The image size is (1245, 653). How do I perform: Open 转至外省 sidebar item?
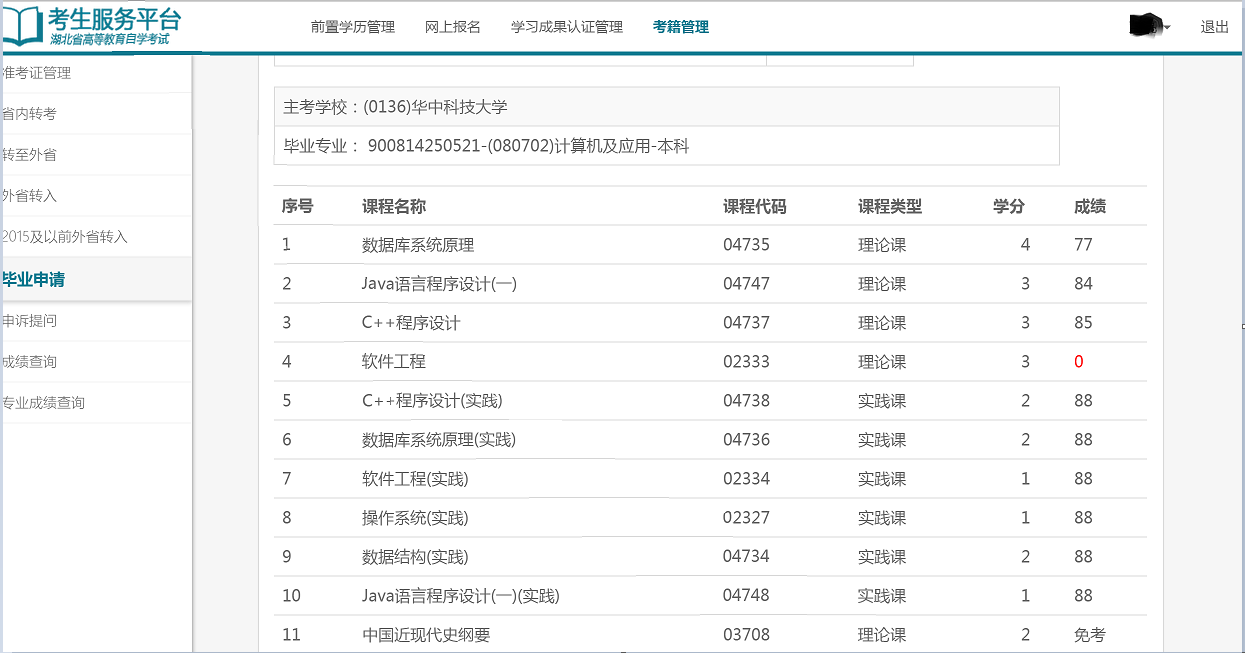tap(30, 155)
